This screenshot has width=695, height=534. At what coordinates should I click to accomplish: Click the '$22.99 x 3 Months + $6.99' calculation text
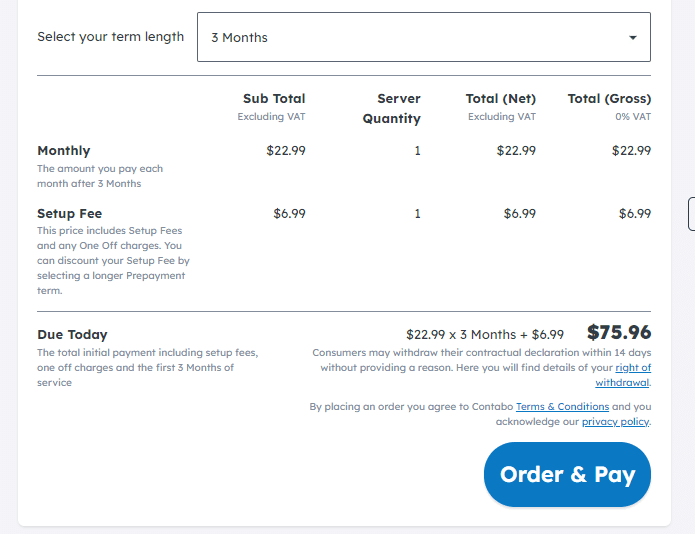(x=485, y=335)
